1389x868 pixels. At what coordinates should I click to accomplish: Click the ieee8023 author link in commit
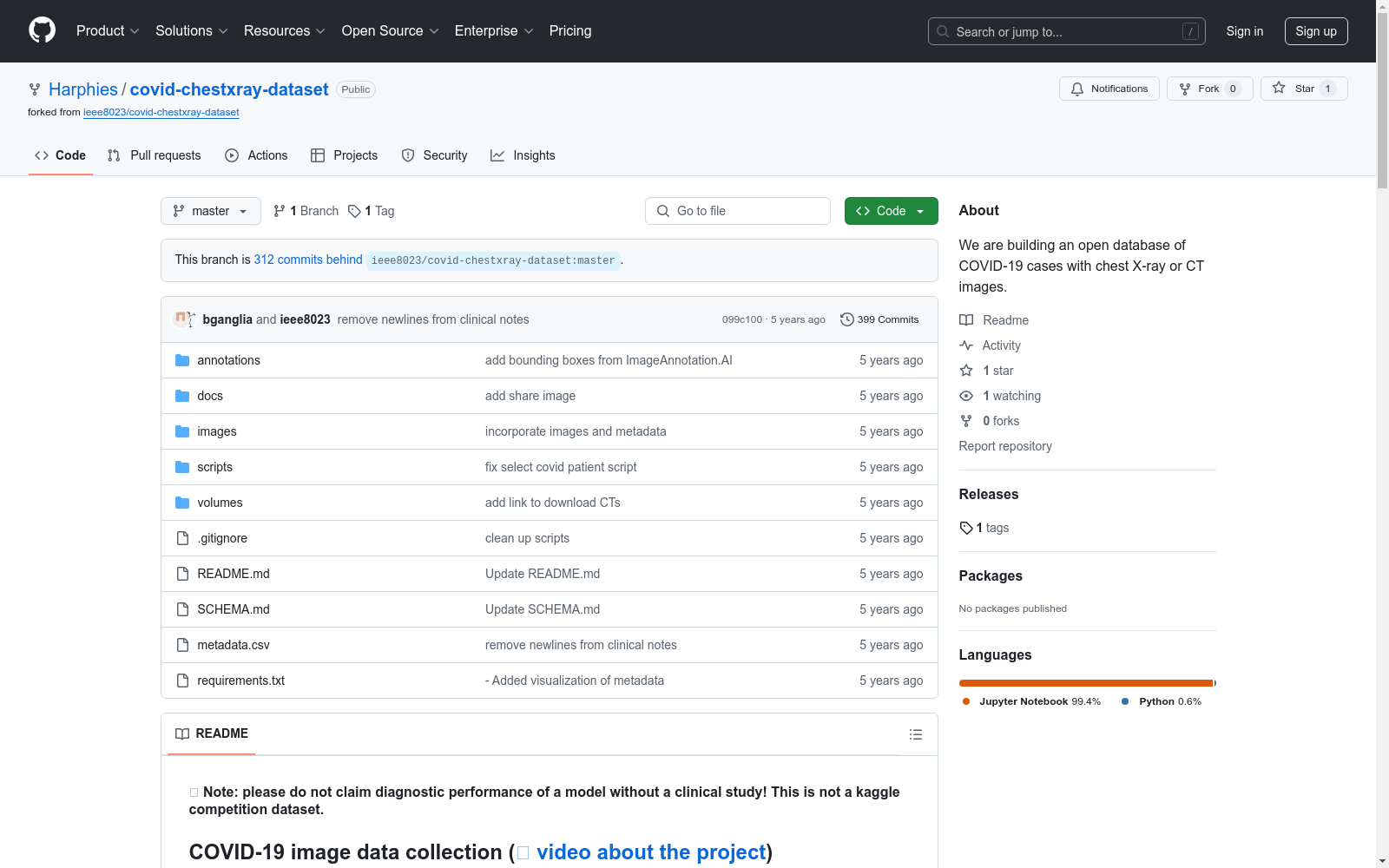tap(305, 319)
